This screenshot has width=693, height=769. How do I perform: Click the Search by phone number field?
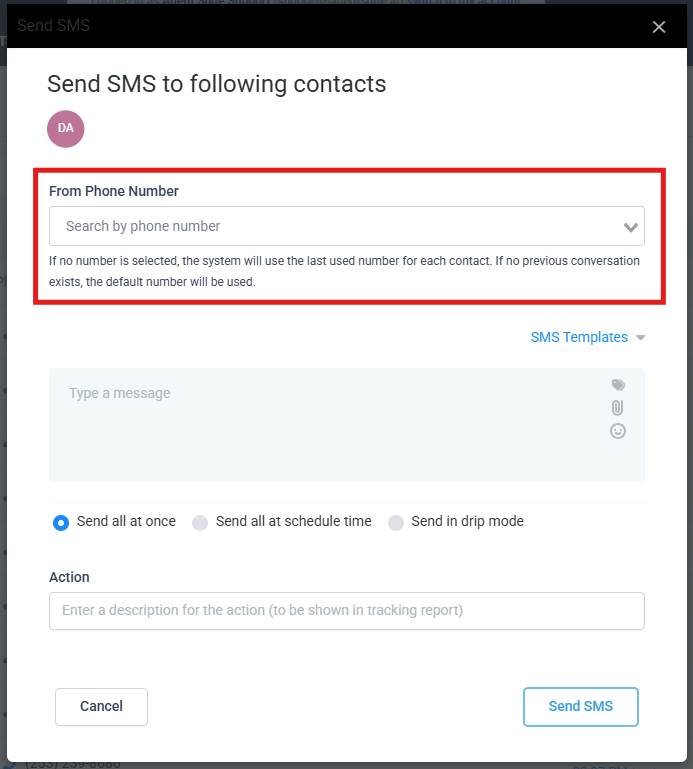tap(330, 226)
